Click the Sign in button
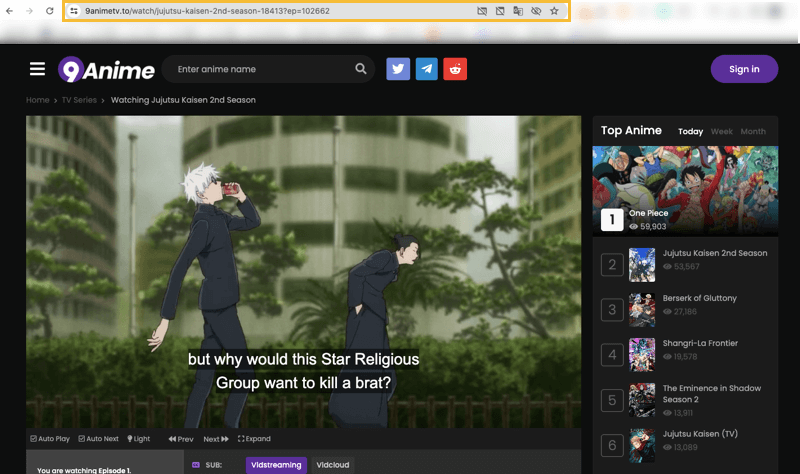The height and width of the screenshot is (474, 800). tap(744, 69)
